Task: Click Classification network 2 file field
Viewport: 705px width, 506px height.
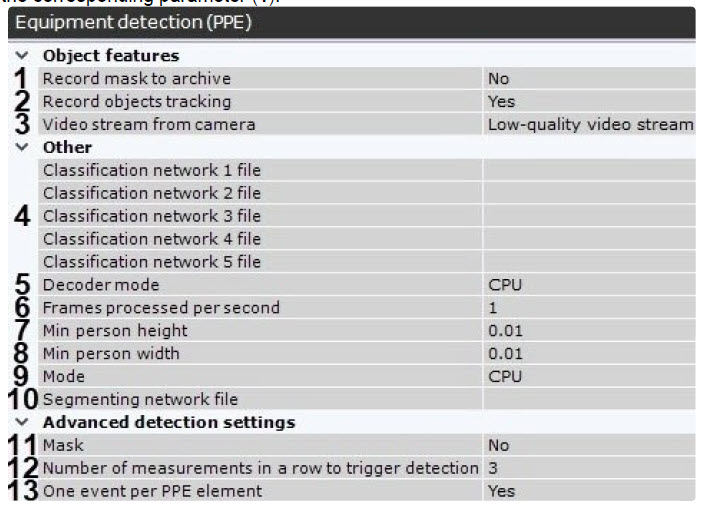Action: [588, 193]
